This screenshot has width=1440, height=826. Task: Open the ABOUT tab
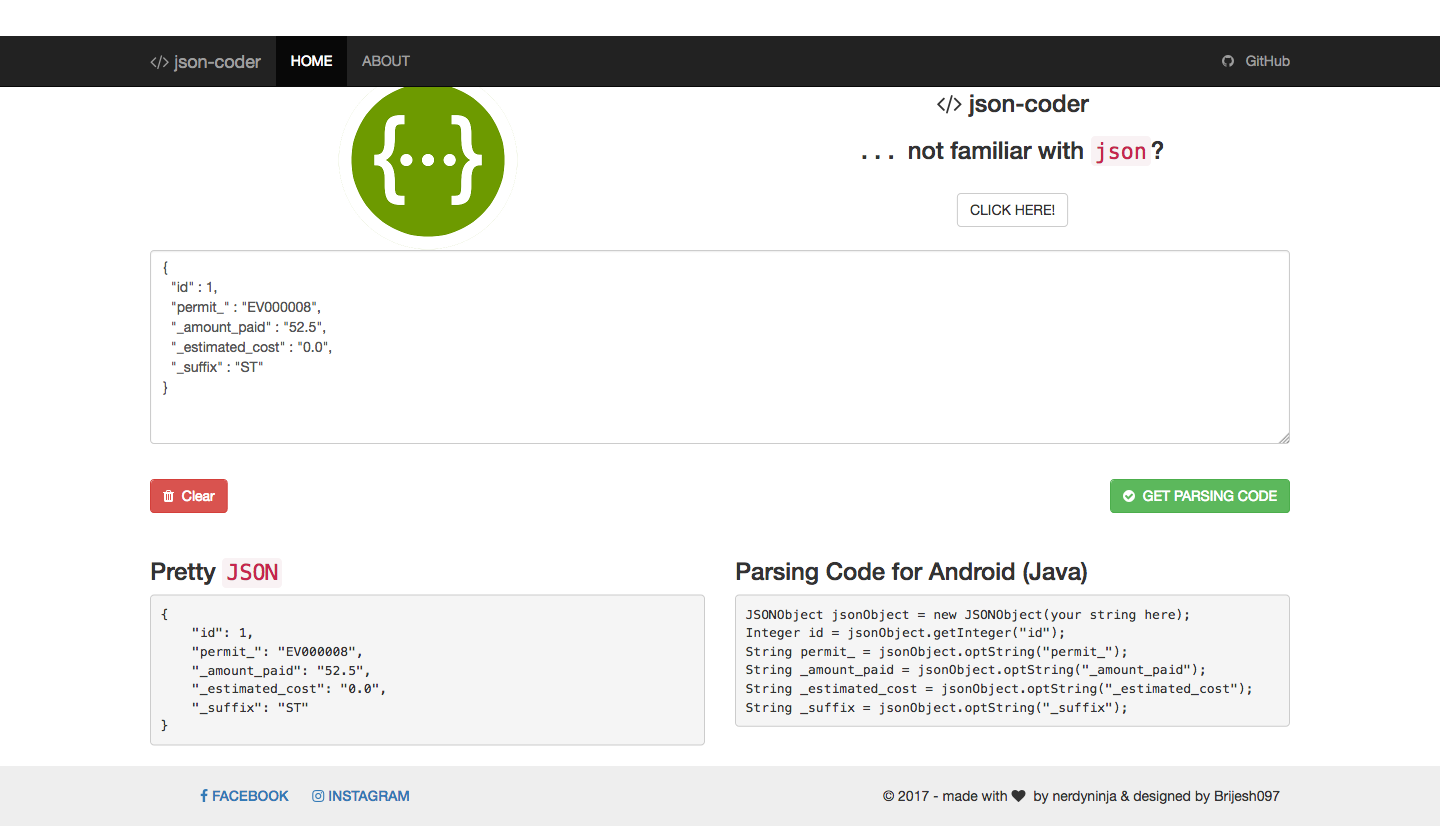385,61
